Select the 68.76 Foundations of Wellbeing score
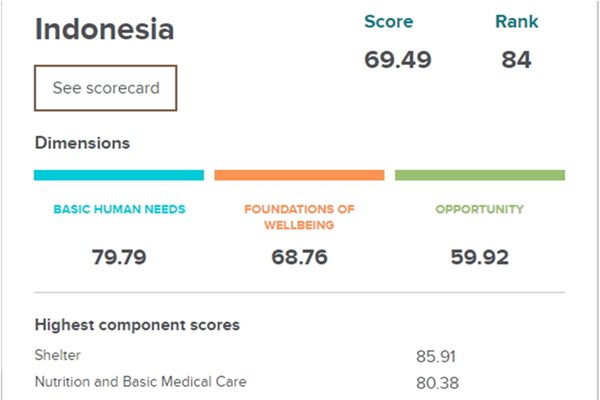Screen dimensions: 600x400 tap(299, 257)
